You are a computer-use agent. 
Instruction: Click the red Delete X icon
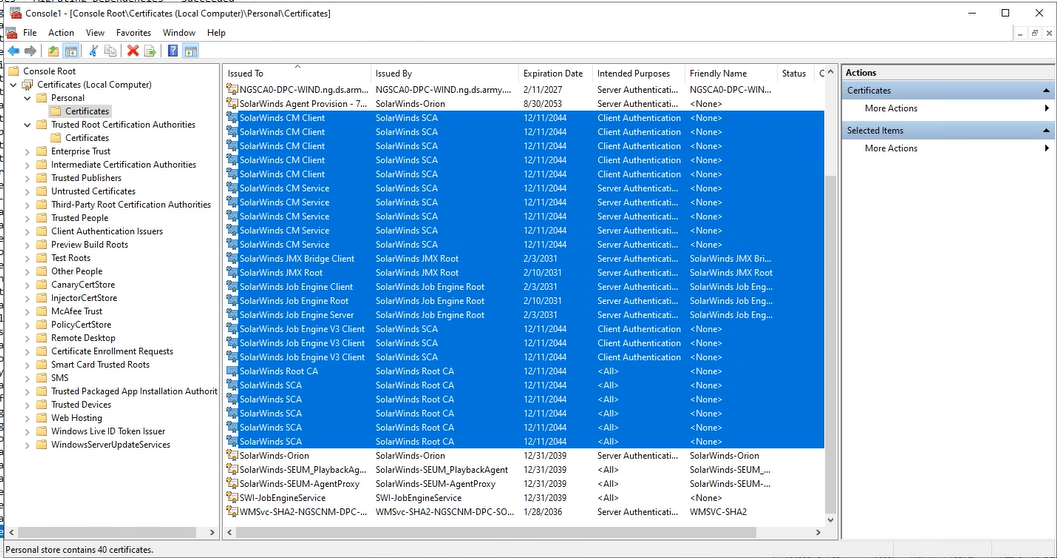pos(133,51)
